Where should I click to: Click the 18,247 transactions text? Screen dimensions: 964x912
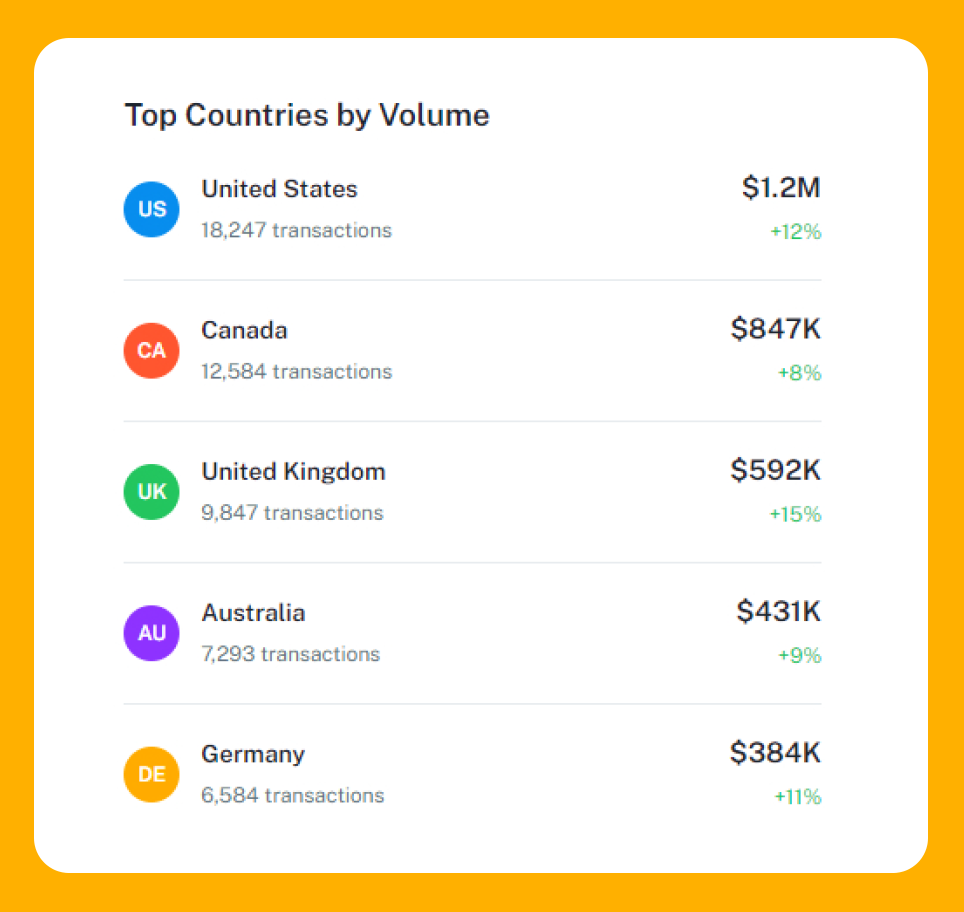pyautogui.click(x=296, y=231)
